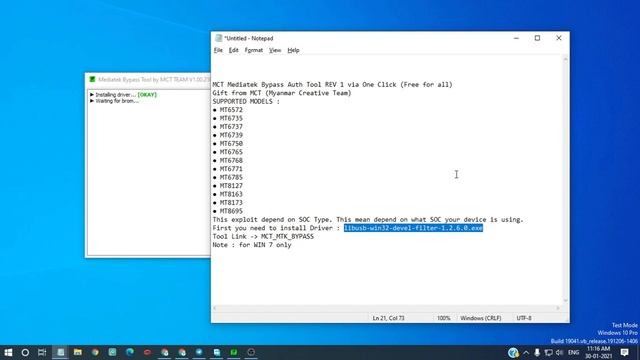The height and width of the screenshot is (360, 640).
Task: Click the microphone tray icon
Action: (537, 353)
